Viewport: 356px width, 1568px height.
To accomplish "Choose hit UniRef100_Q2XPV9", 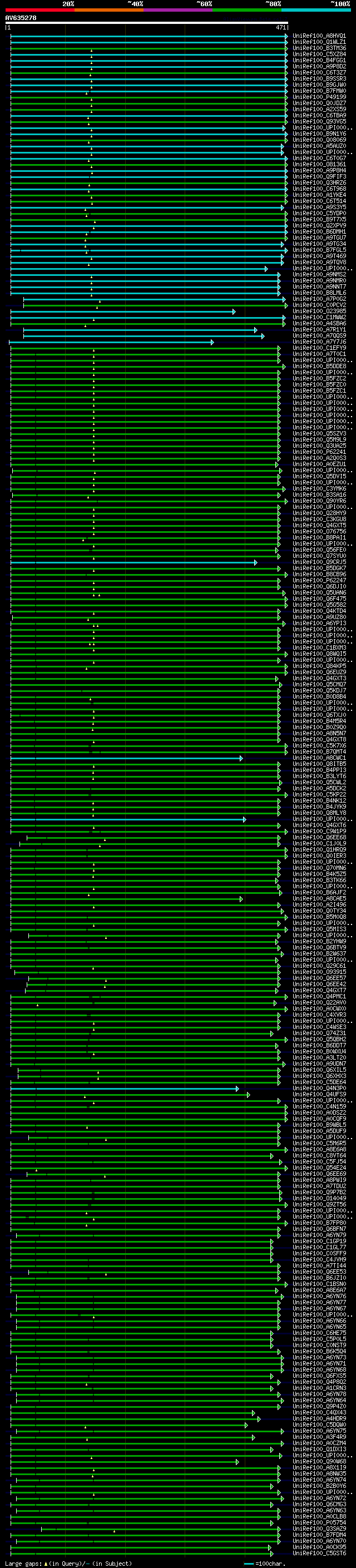I will pyautogui.click(x=319, y=225).
